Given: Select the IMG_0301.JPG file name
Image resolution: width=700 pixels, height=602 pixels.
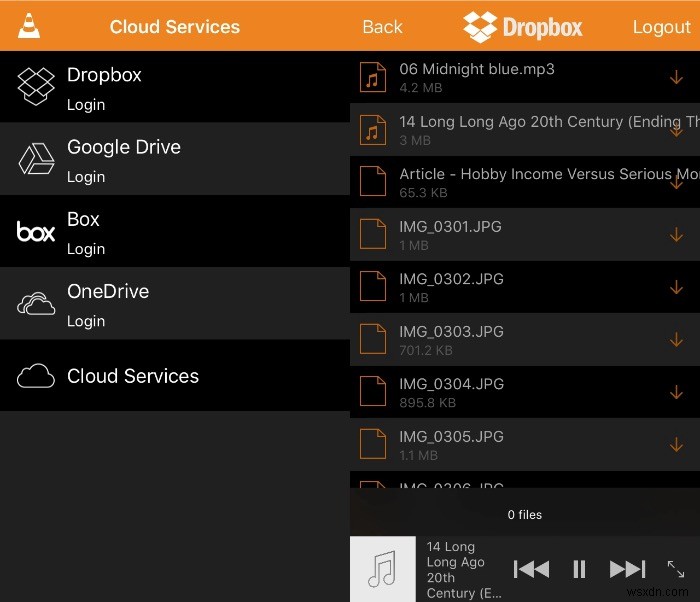Looking at the screenshot, I should [x=450, y=227].
